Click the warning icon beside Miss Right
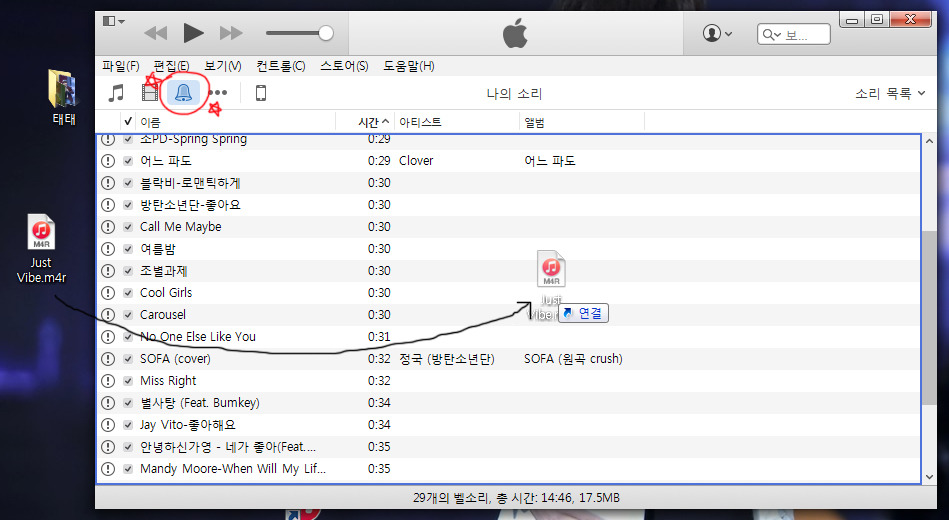This screenshot has height=520, width=949. (x=108, y=381)
